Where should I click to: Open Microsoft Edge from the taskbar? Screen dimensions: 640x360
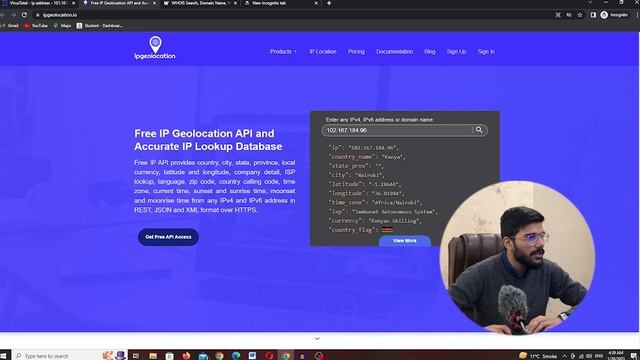(x=236, y=356)
